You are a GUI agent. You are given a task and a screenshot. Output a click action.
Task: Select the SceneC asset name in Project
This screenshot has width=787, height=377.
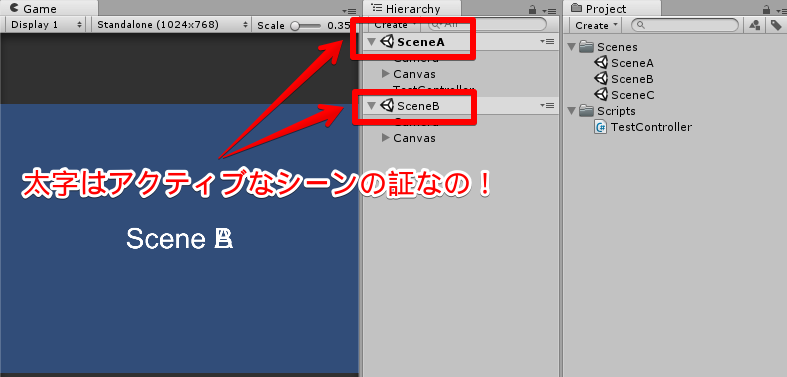(x=632, y=95)
